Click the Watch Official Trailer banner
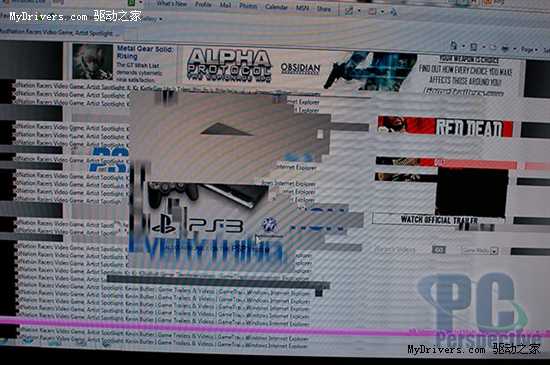Image resolution: width=550 pixels, height=365 pixels. [438, 219]
